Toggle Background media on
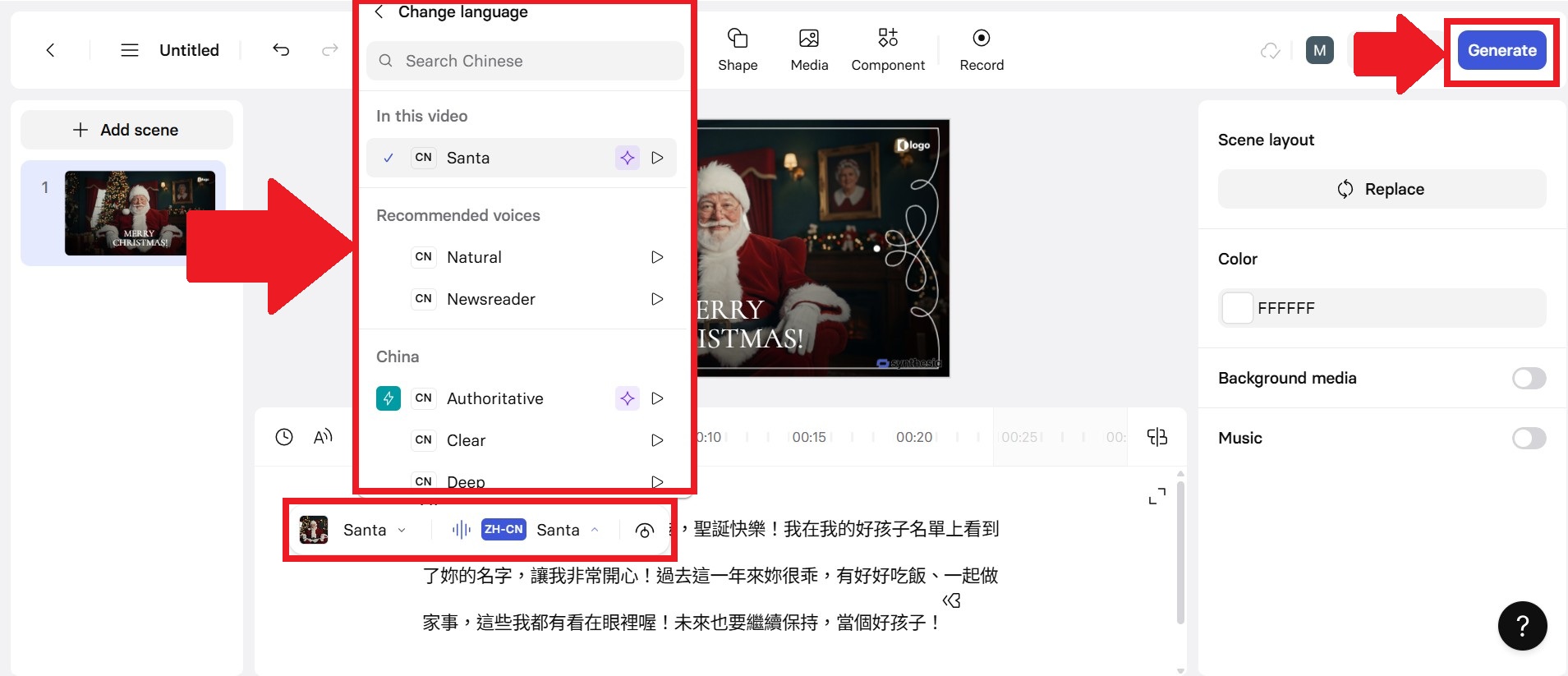The height and width of the screenshot is (676, 1568). pyautogui.click(x=1529, y=378)
